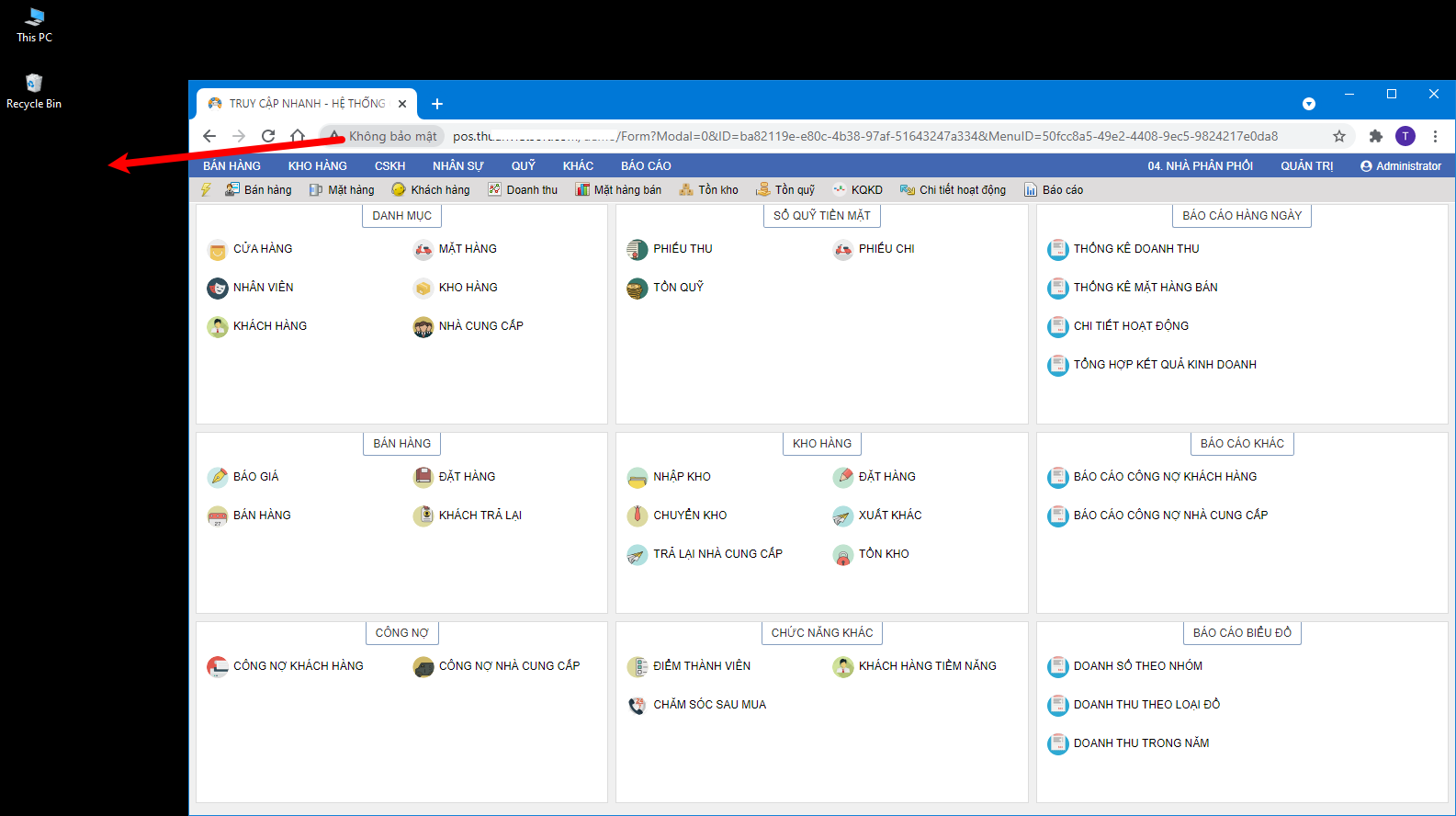Image resolution: width=1456 pixels, height=816 pixels.
Task: Click the Khách hàng toolbar shortcut
Action: click(431, 190)
